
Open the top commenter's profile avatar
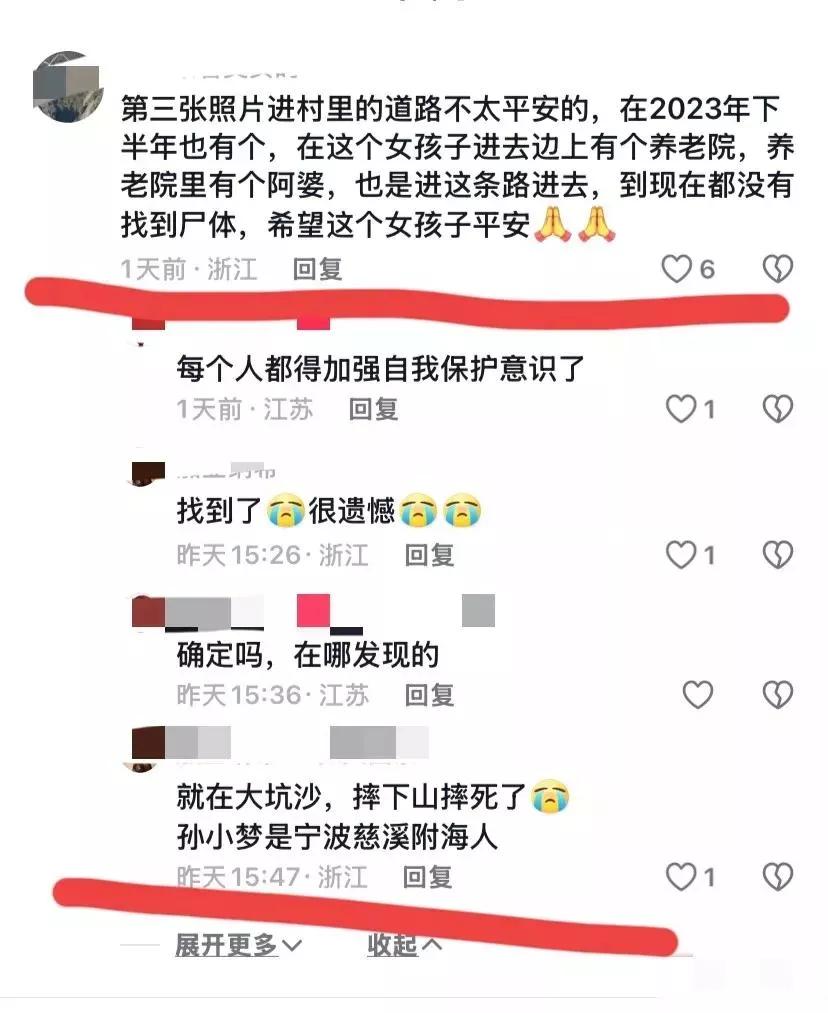pos(68,87)
